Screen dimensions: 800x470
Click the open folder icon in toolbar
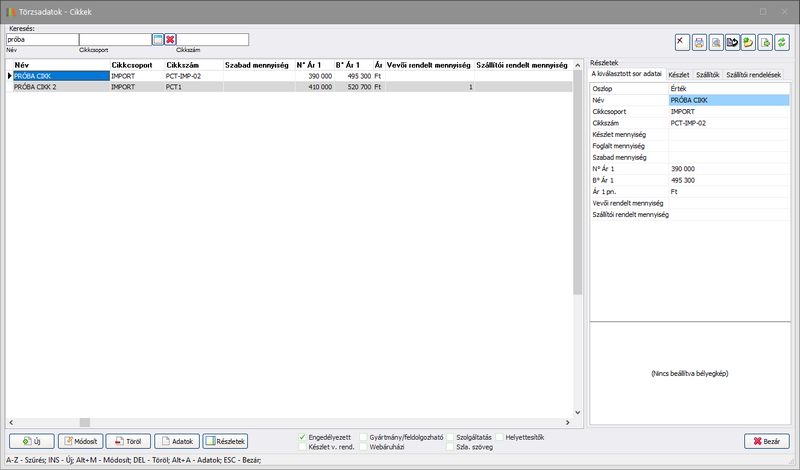(748, 42)
